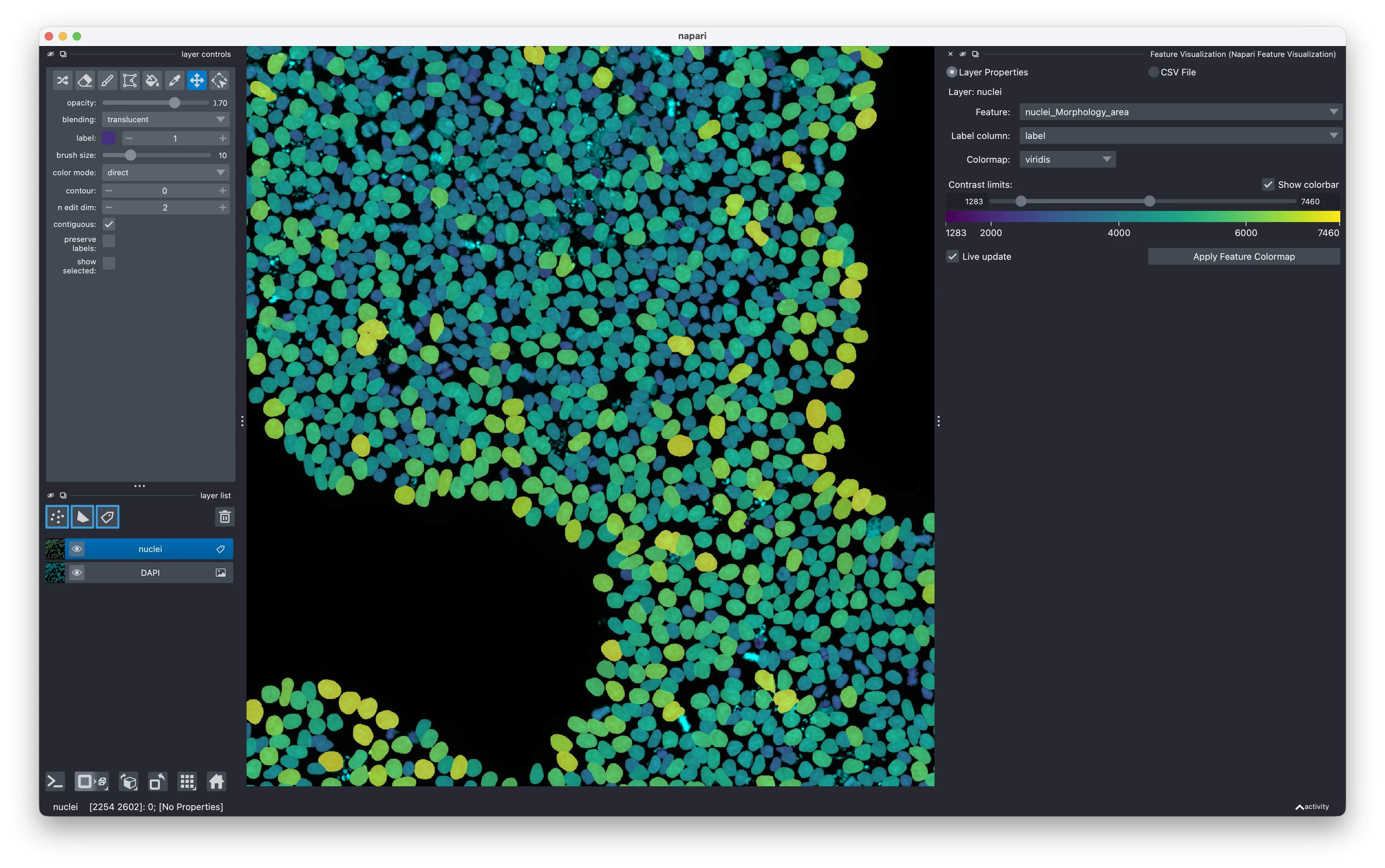
Task: Increase the contour value
Action: pos(223,191)
